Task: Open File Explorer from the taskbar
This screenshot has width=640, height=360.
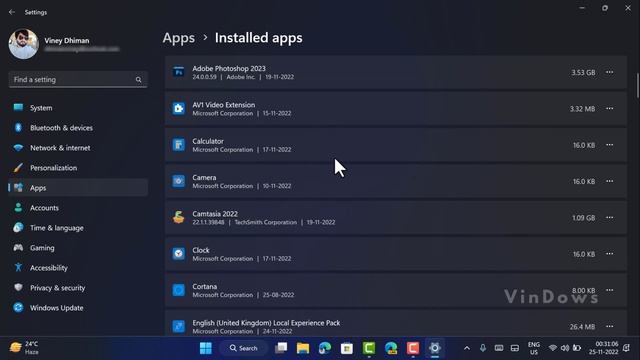Action: click(x=303, y=348)
